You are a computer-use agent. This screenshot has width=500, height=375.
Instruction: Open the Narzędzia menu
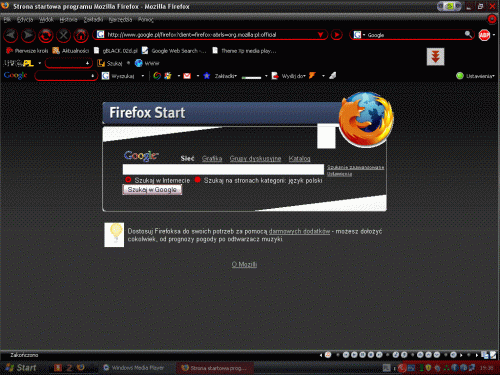click(x=120, y=20)
